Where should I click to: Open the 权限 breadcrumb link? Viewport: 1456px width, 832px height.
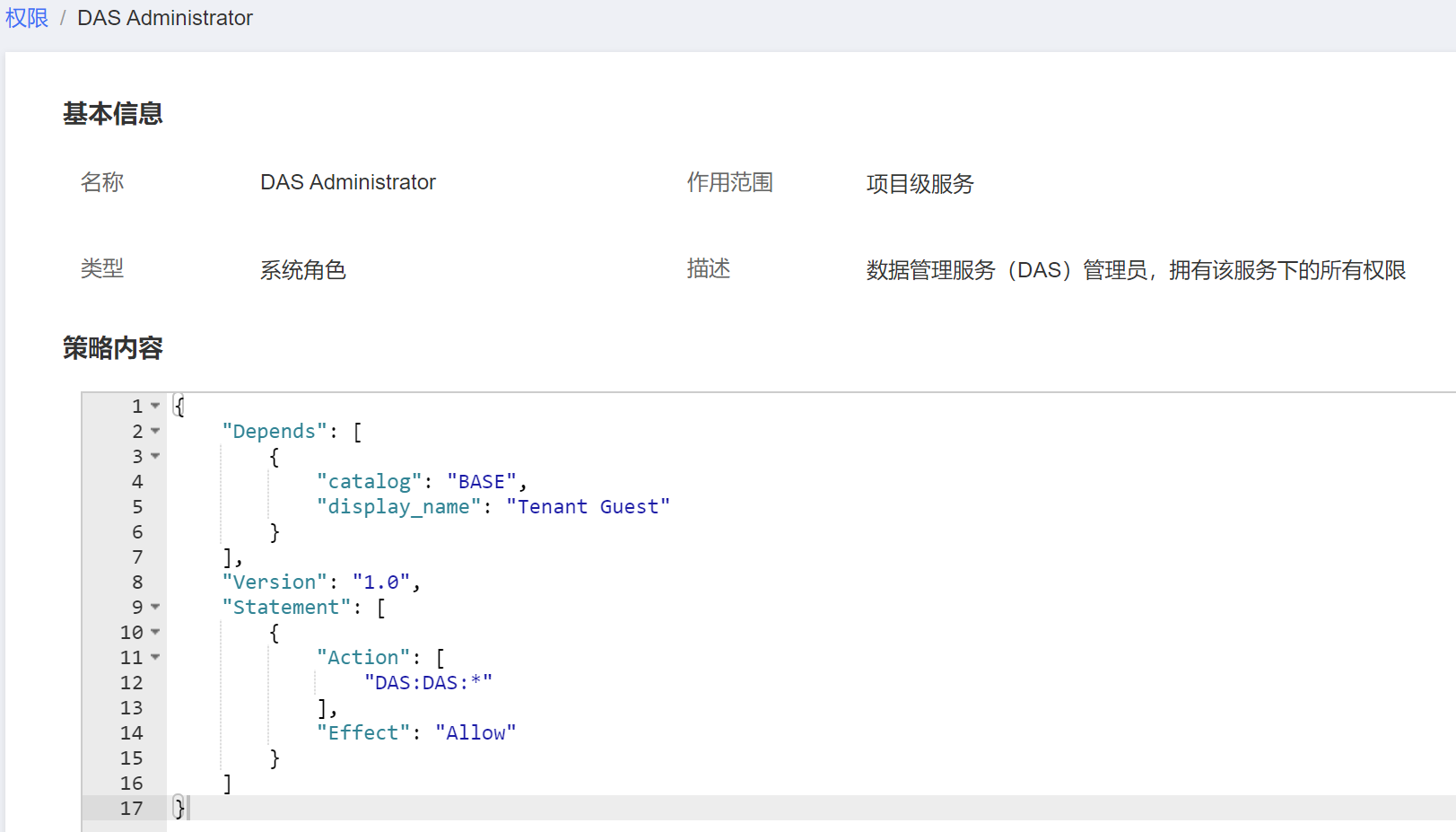[x=26, y=17]
